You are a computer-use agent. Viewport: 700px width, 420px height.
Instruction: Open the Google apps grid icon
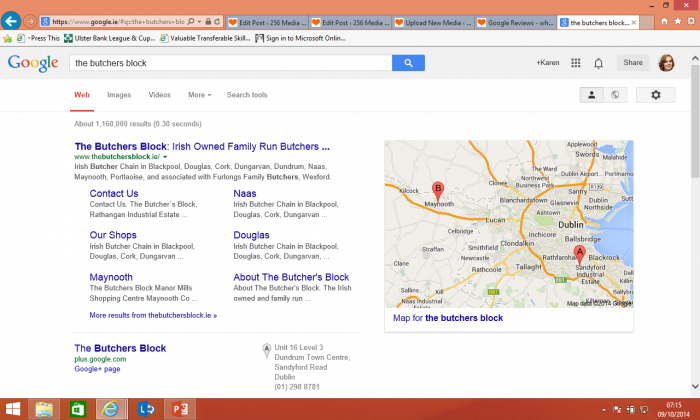point(575,63)
